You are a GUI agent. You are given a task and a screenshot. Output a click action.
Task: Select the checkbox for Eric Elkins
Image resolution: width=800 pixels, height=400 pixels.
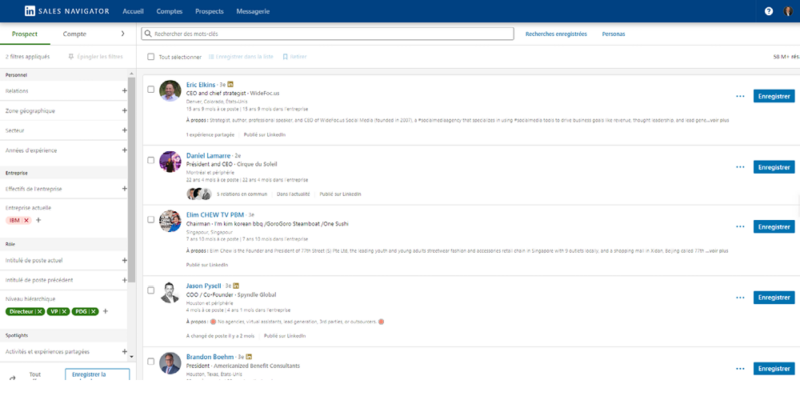(x=151, y=89)
